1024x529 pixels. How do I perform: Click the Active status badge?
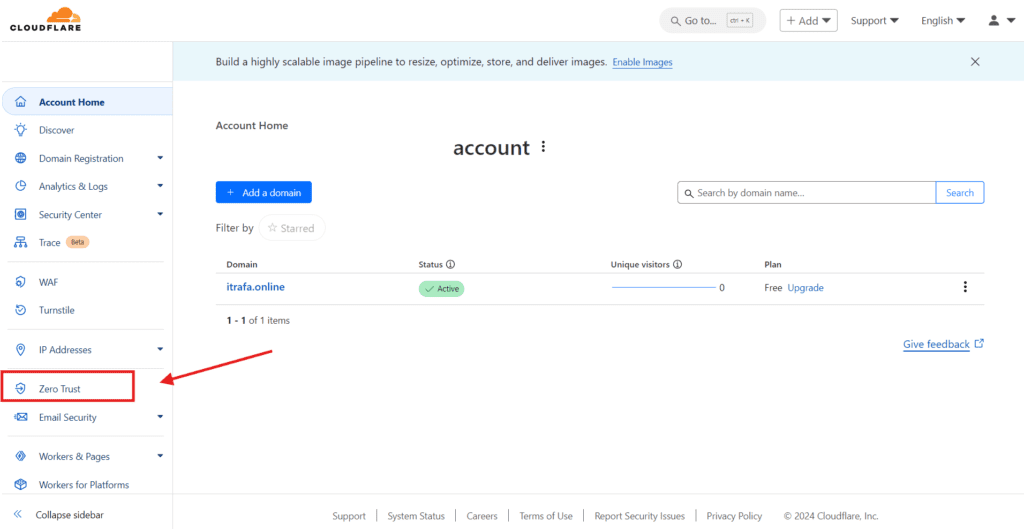(x=441, y=289)
